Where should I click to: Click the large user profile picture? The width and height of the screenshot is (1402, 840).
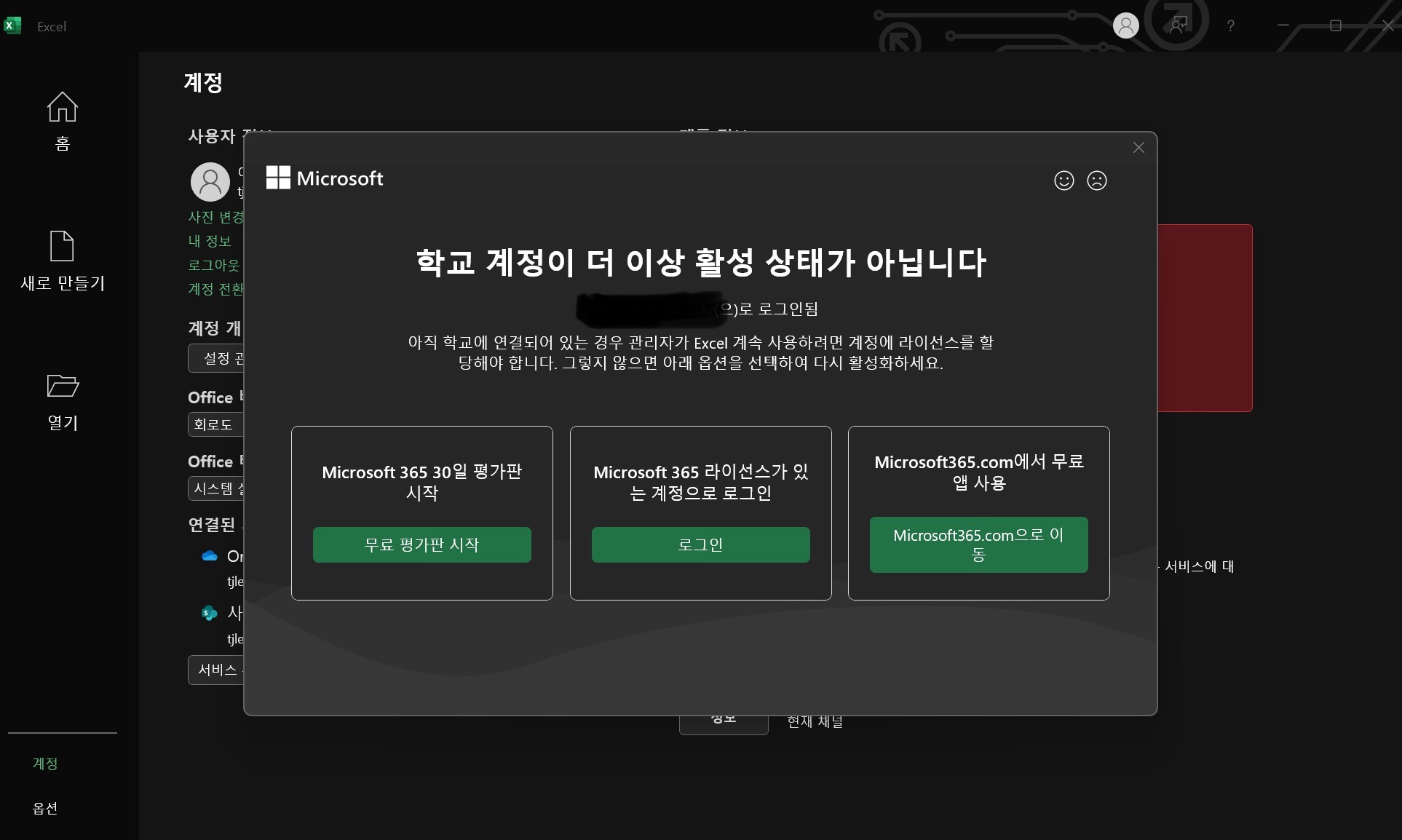210,182
